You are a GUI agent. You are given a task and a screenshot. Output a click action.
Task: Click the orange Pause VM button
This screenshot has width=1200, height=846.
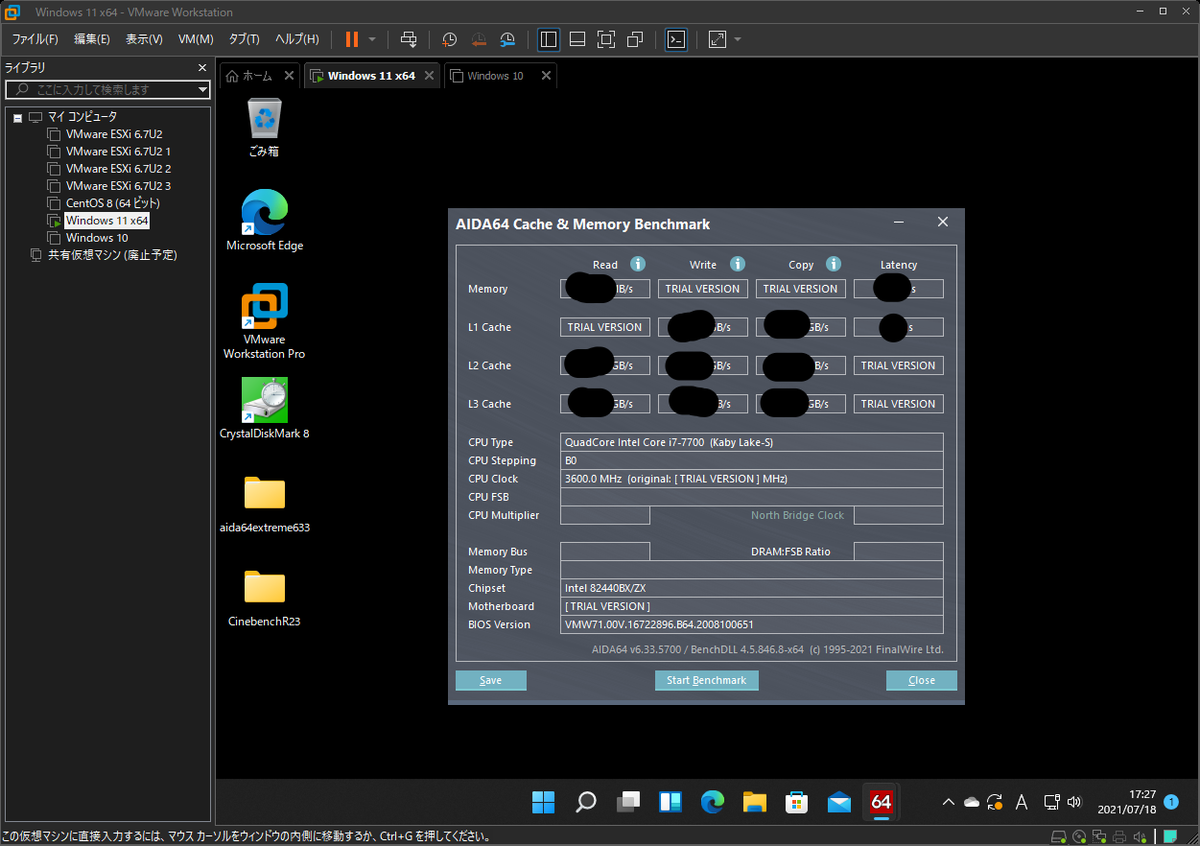pos(352,39)
